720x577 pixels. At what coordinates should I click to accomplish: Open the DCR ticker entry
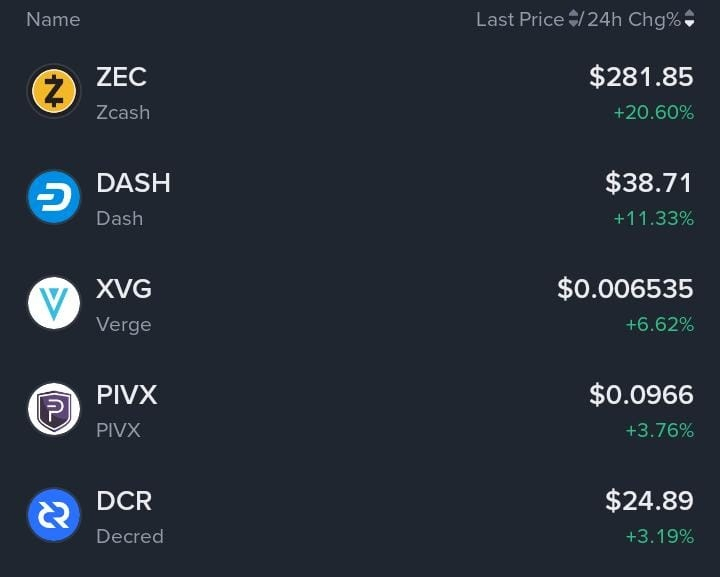pyautogui.click(x=124, y=501)
